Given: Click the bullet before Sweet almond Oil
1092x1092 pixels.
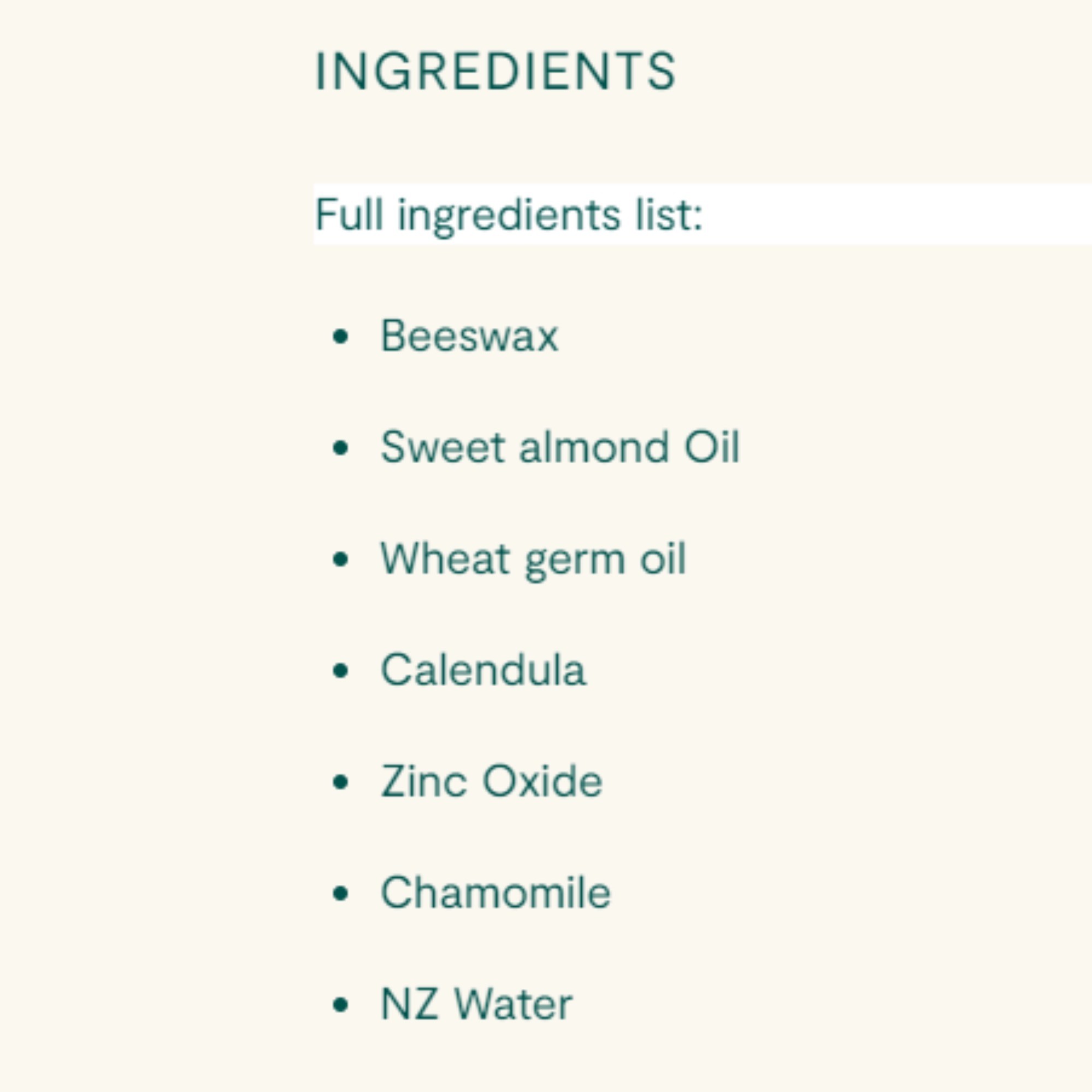Looking at the screenshot, I should 340,448.
